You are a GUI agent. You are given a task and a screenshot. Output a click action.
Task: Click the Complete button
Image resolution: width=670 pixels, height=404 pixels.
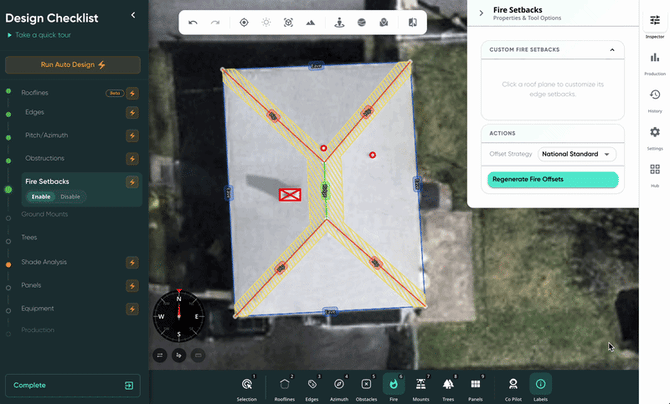click(x=73, y=386)
